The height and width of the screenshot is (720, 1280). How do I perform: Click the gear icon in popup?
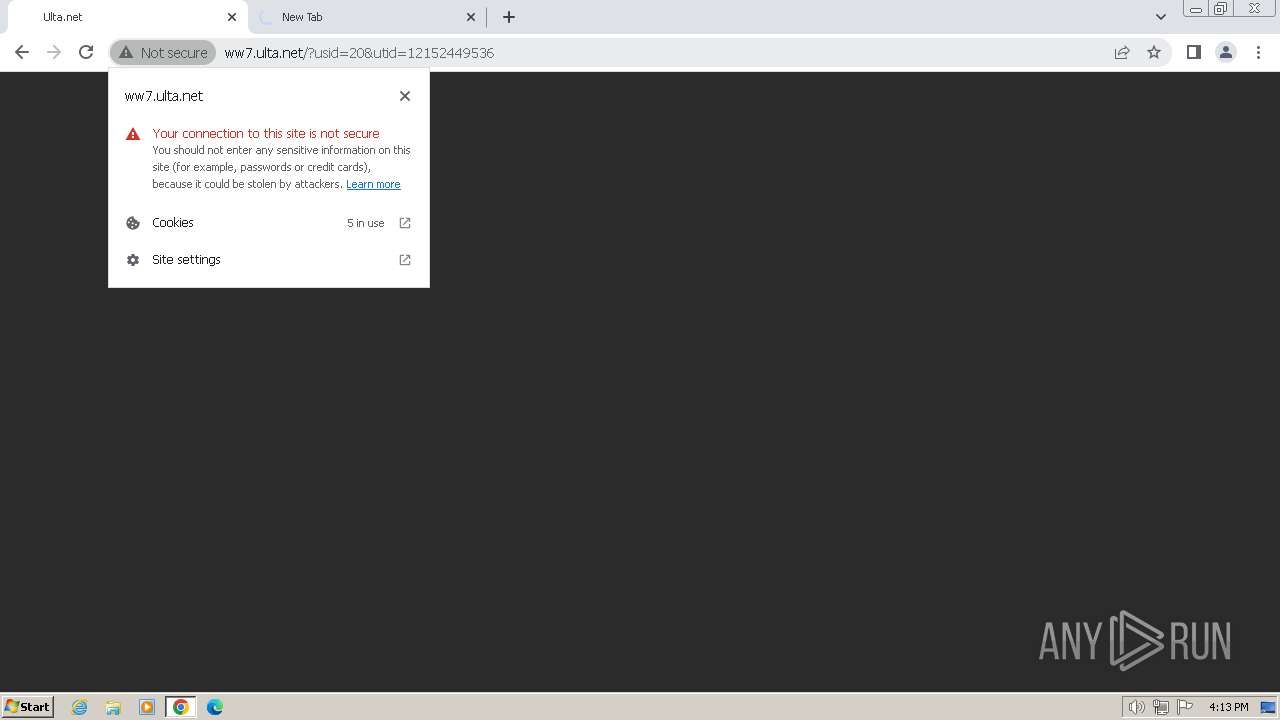tap(133, 260)
